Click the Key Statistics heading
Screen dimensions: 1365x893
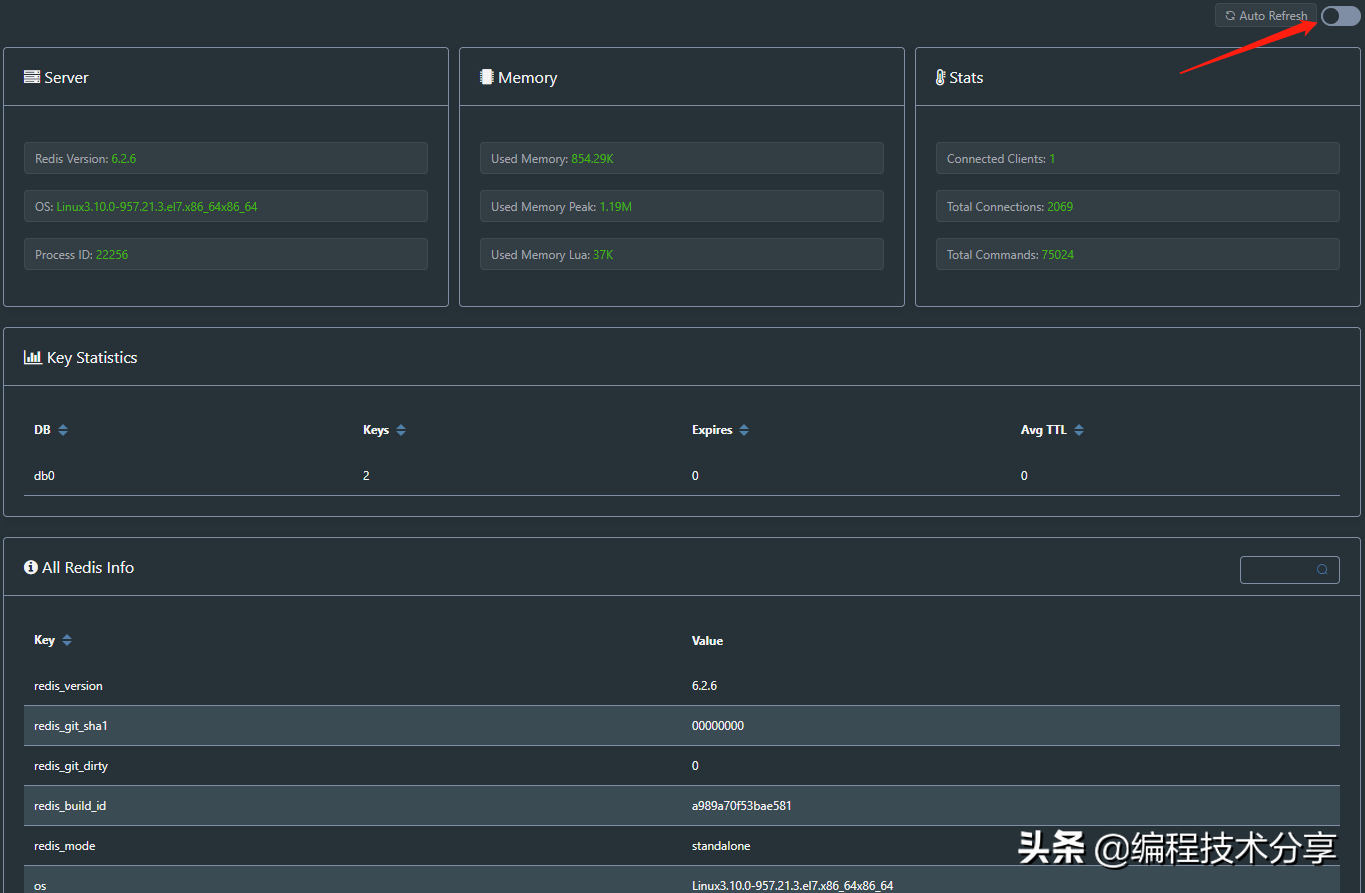point(92,357)
